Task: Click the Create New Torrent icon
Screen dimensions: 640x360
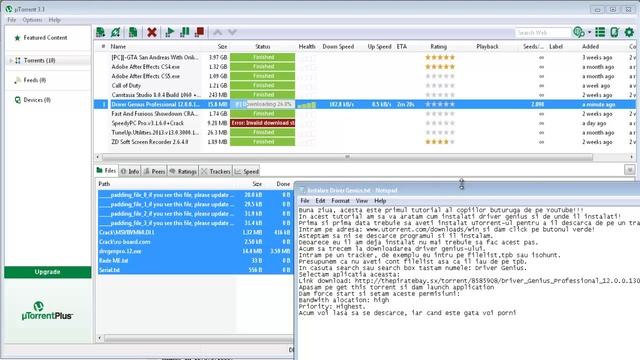Action: coord(133,32)
